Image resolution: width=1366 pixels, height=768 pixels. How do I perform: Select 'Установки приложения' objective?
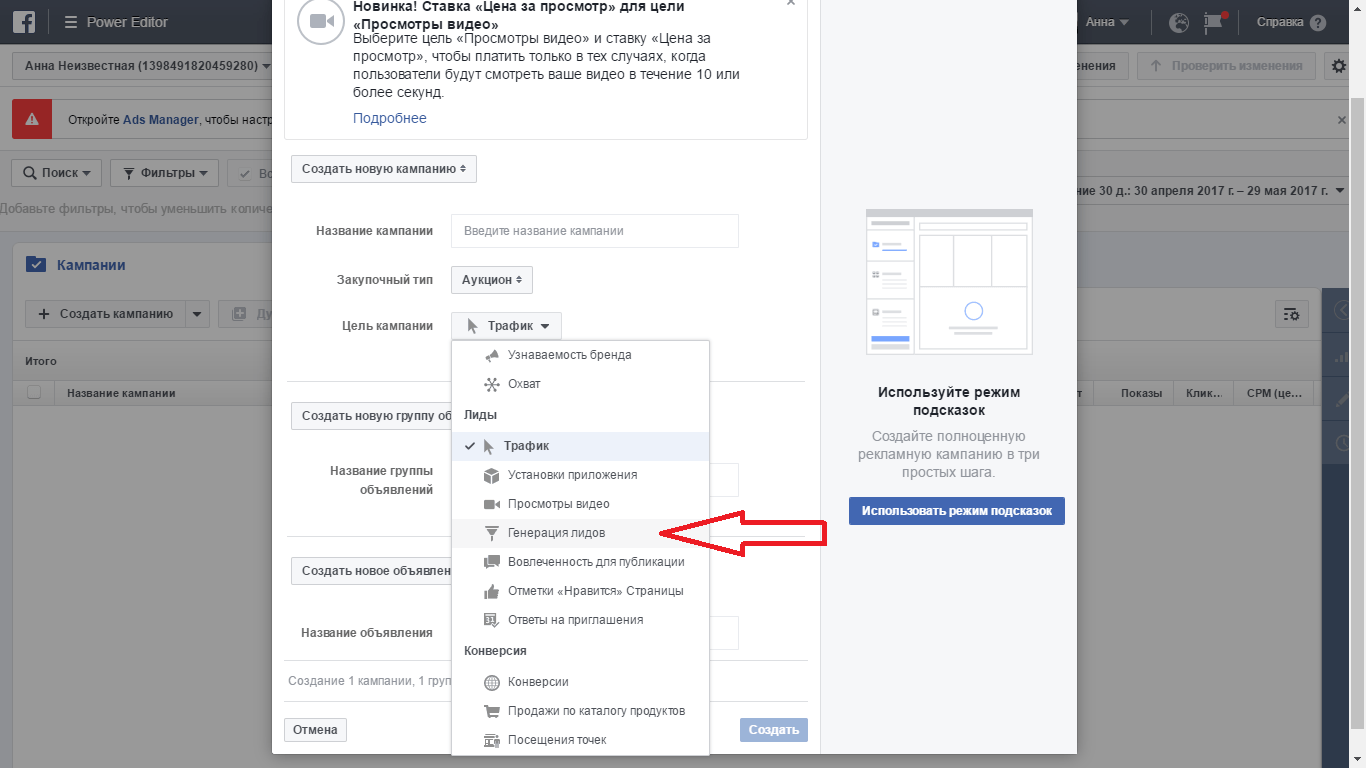coord(580,475)
